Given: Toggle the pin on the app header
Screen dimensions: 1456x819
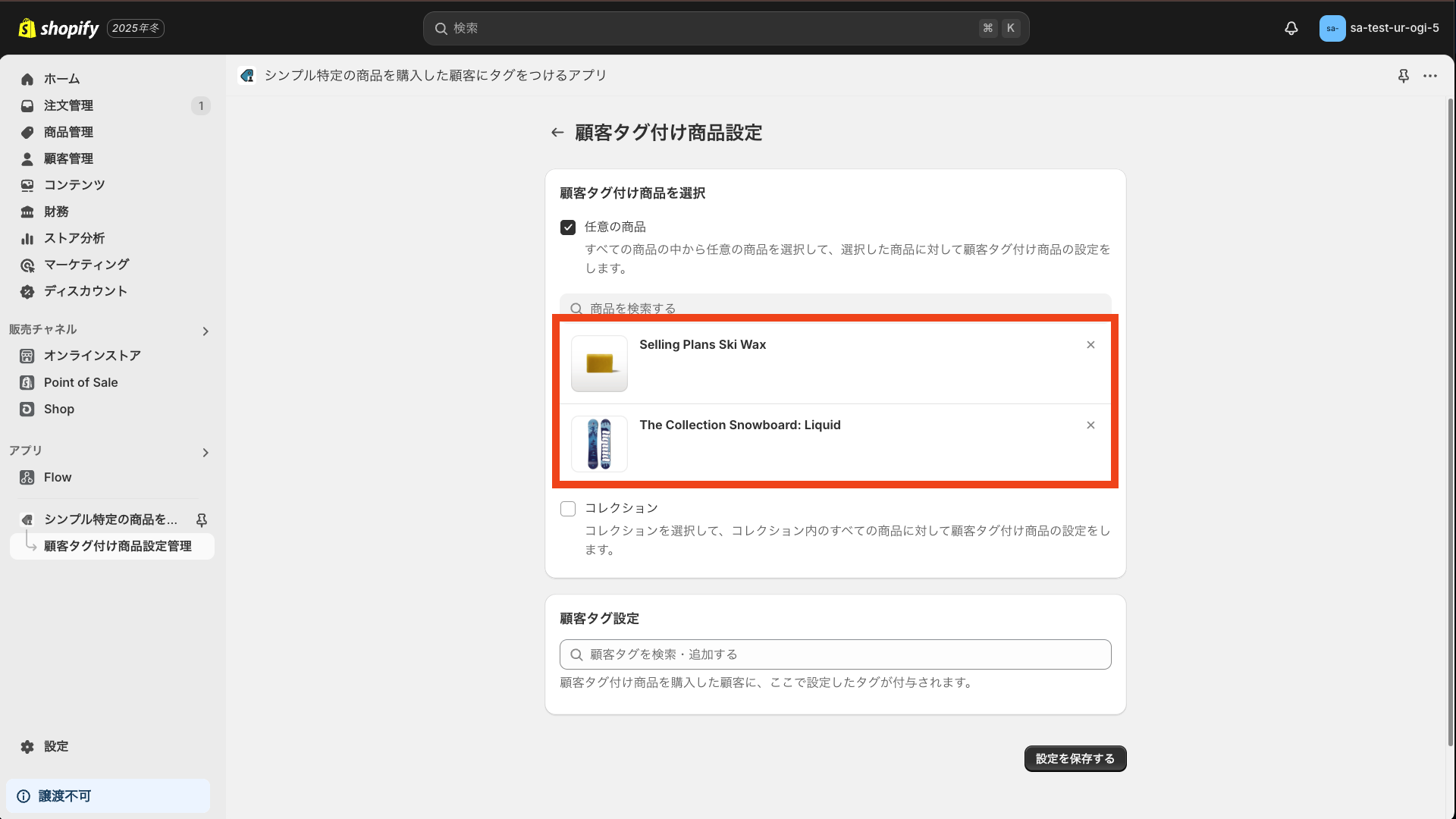Looking at the screenshot, I should [x=1404, y=76].
